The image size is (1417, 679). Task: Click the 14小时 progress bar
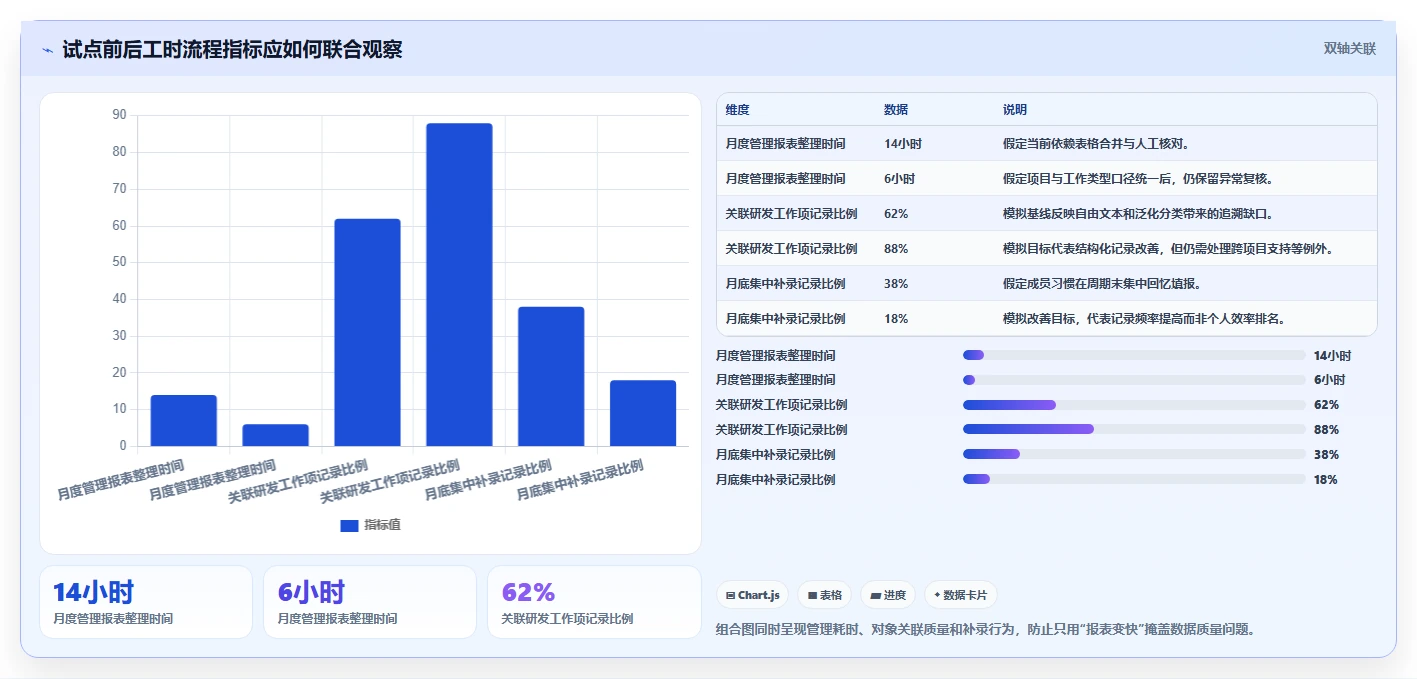point(1134,355)
